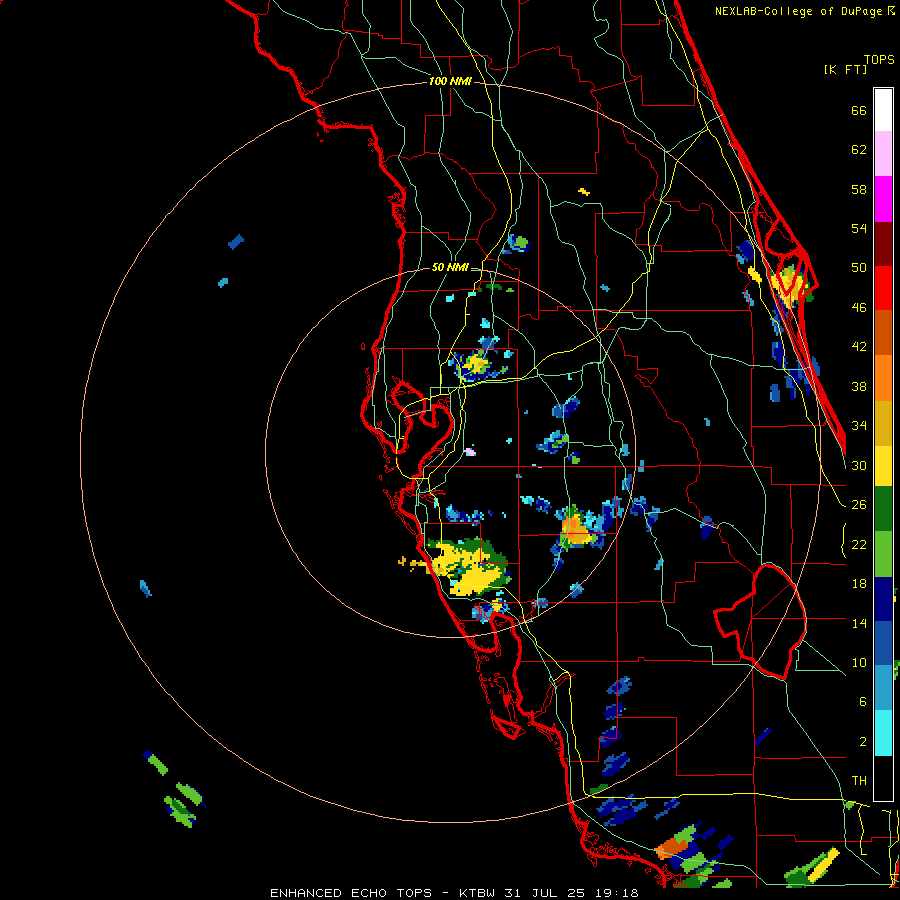
Task: Click the small pink echo near Tampa Bay
Action: tap(470, 452)
